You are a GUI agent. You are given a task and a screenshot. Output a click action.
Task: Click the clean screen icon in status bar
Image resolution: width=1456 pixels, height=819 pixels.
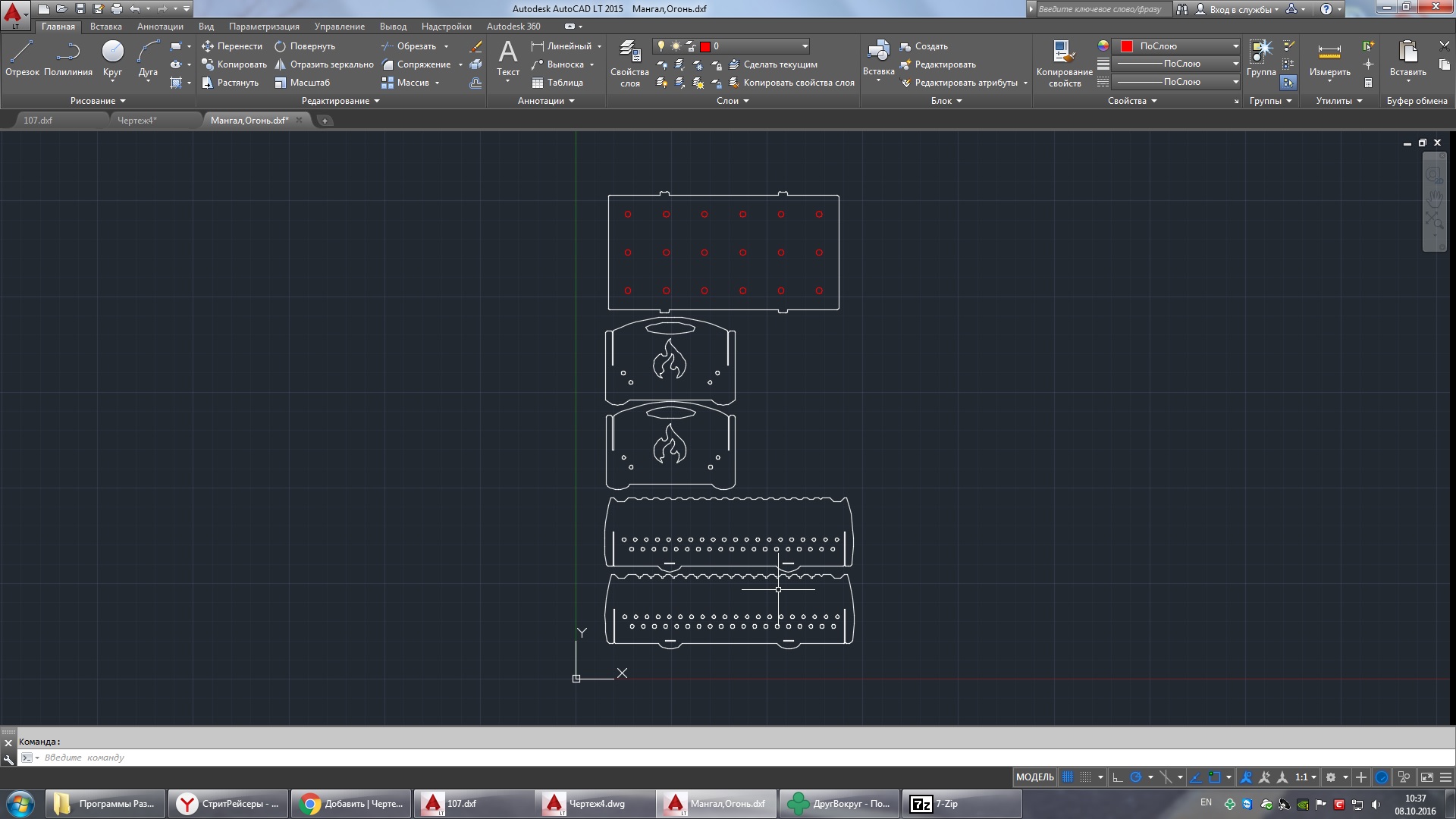tap(1427, 777)
